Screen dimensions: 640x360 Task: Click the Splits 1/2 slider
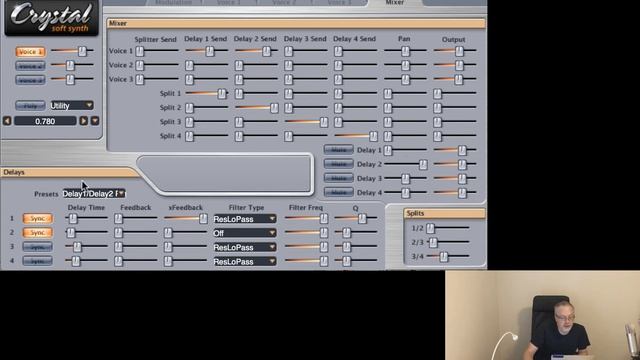click(x=448, y=228)
